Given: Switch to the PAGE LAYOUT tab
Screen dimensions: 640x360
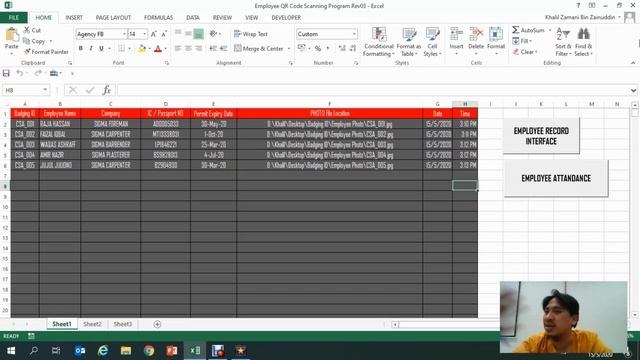Looking at the screenshot, I should coord(113,18).
